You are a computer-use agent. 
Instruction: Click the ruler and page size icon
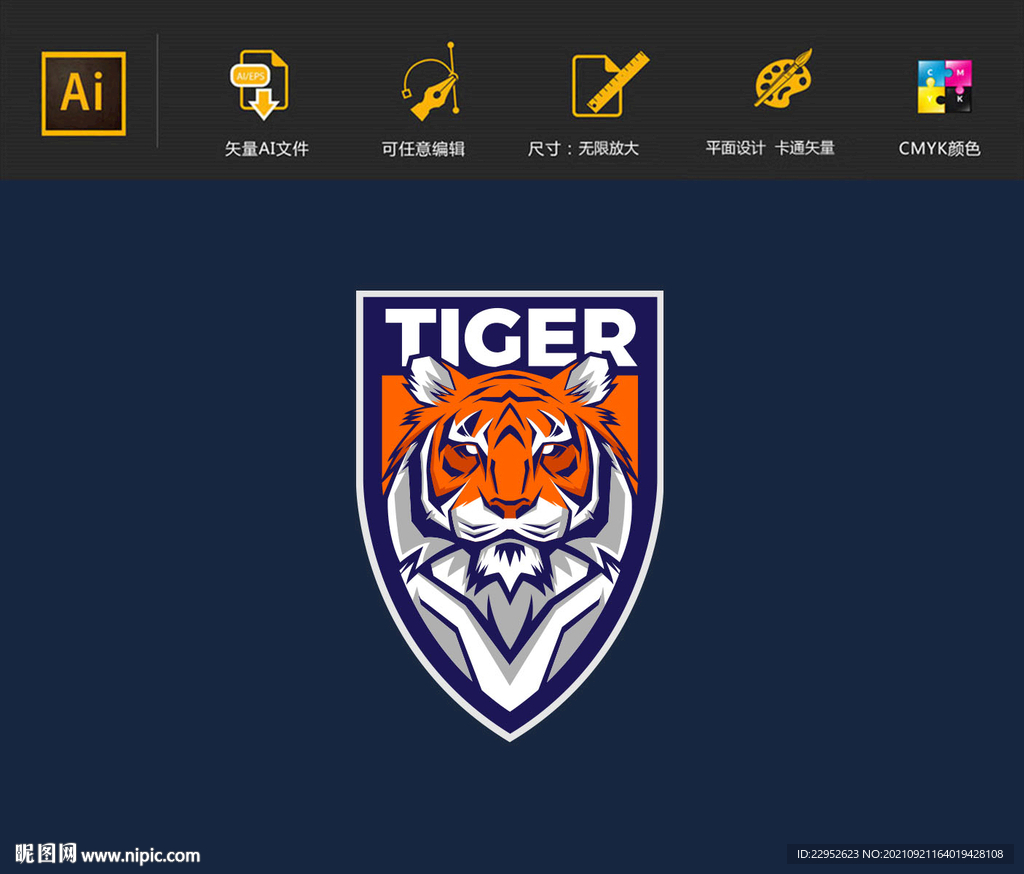click(603, 84)
